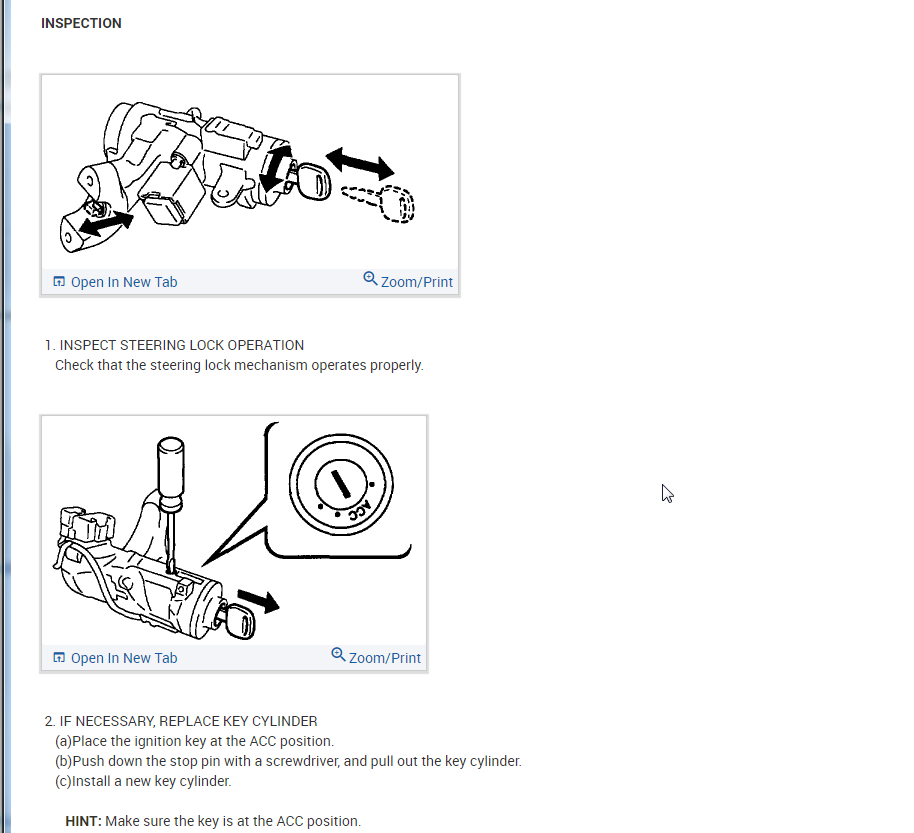Click the INSPECT STEERING LOCK OPERATION step title
The height and width of the screenshot is (833, 914).
(x=181, y=345)
